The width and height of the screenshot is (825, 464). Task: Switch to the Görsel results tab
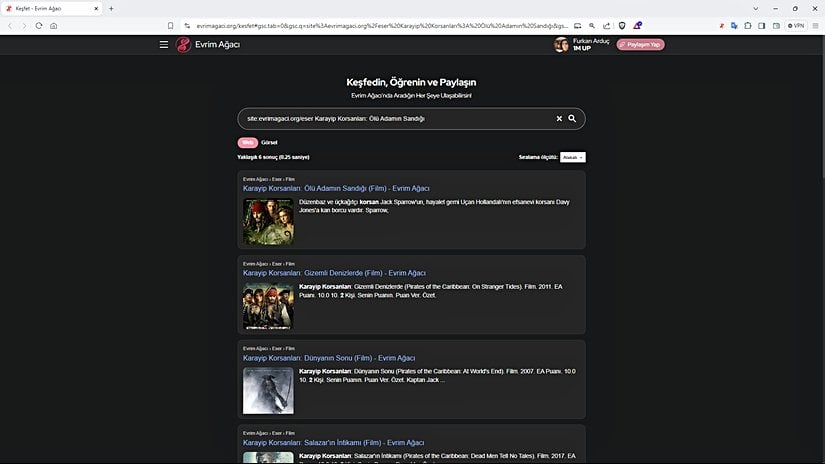[x=269, y=142]
